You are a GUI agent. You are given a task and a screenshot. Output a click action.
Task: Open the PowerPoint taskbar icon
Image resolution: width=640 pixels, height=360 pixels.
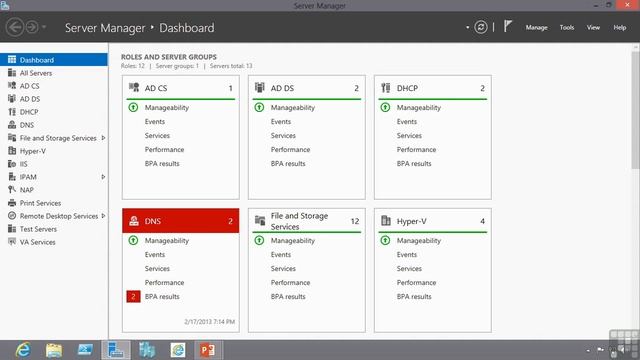coord(207,350)
